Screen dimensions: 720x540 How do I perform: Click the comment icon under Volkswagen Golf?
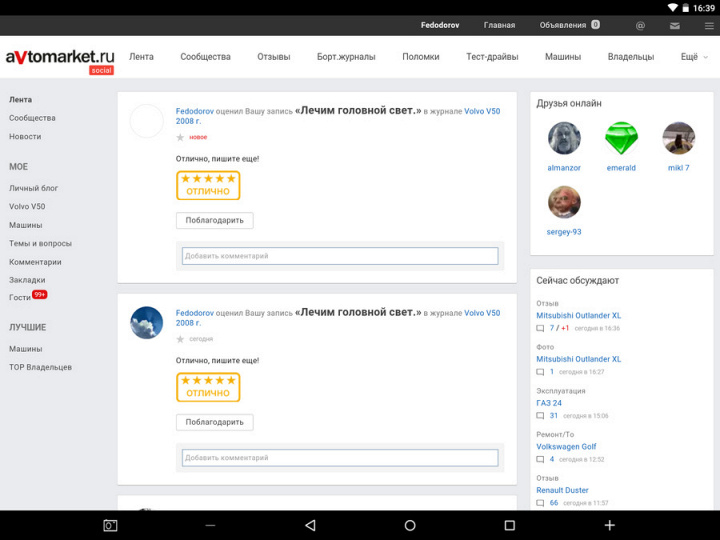pos(540,460)
